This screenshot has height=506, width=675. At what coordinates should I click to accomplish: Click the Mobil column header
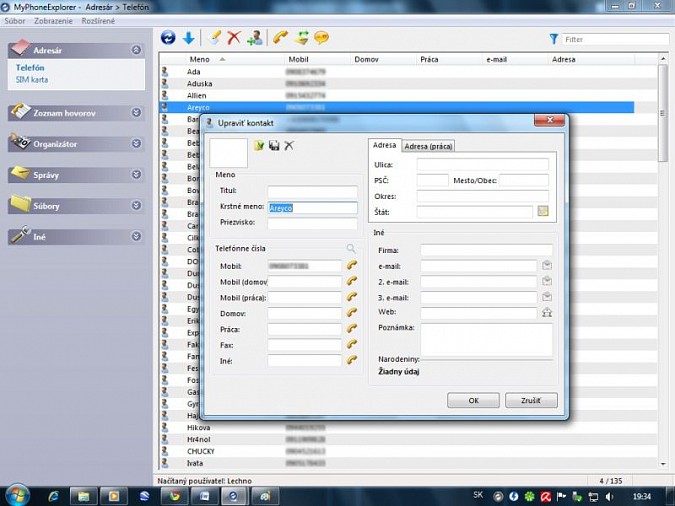click(298, 59)
